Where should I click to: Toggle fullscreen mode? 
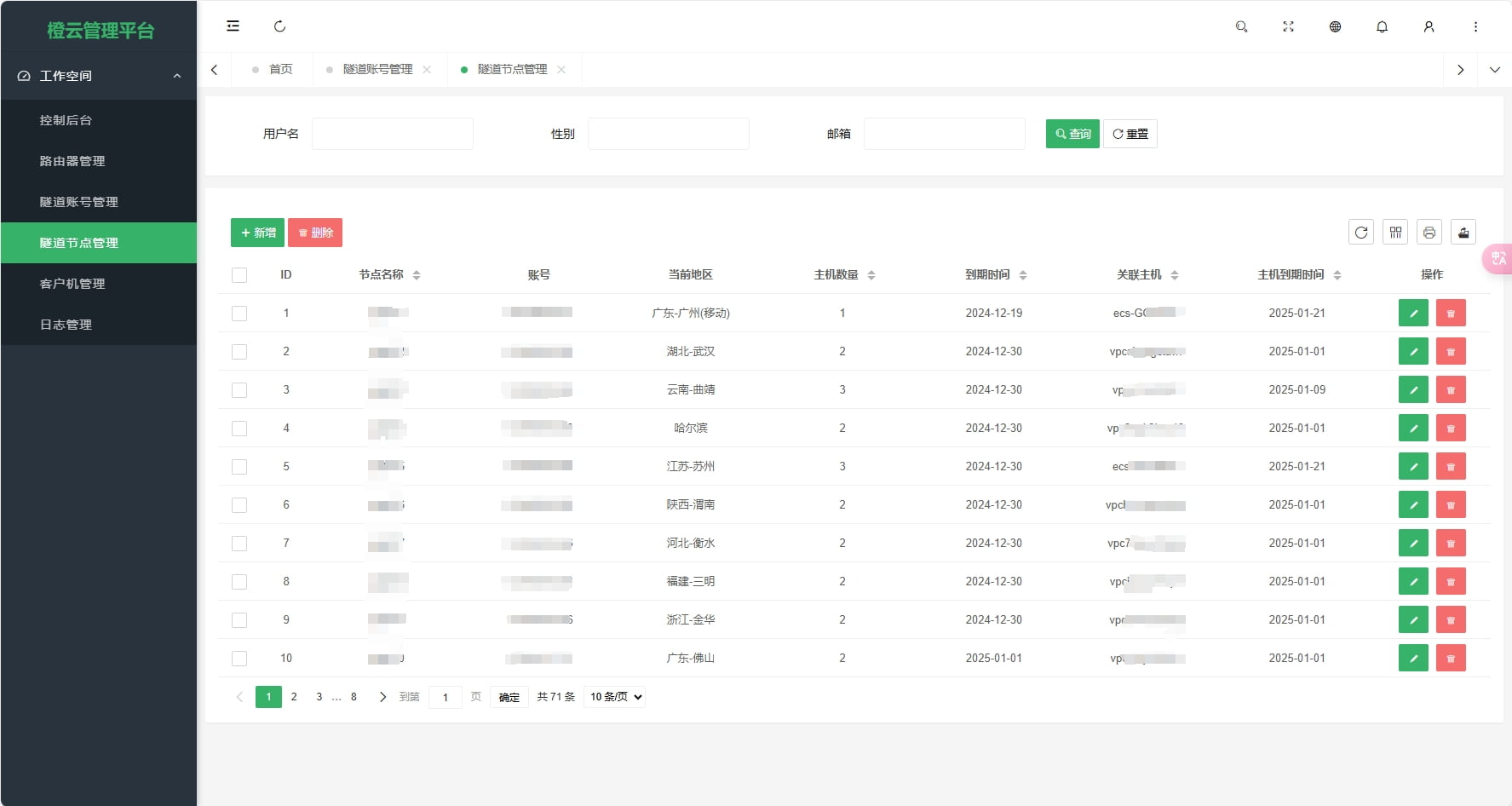(x=1288, y=26)
